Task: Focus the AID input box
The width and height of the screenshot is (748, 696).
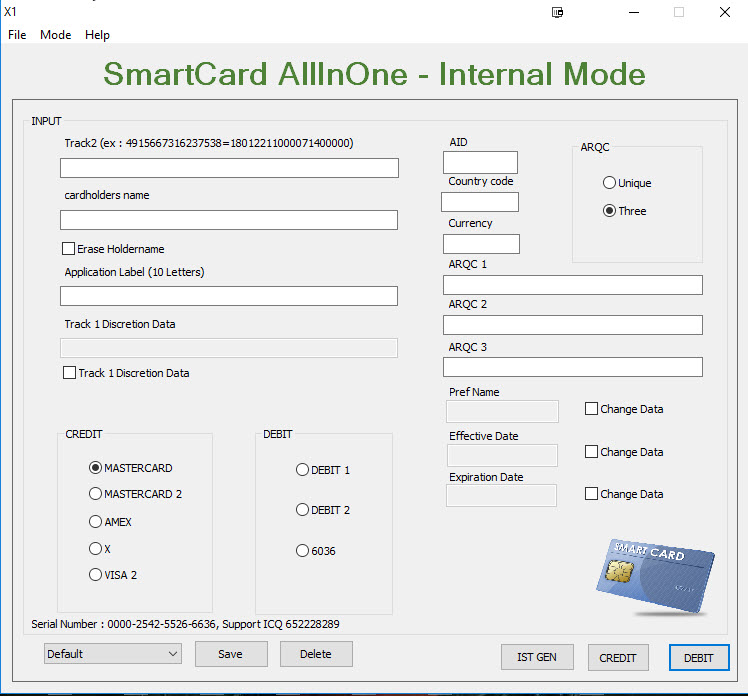Action: (x=480, y=163)
